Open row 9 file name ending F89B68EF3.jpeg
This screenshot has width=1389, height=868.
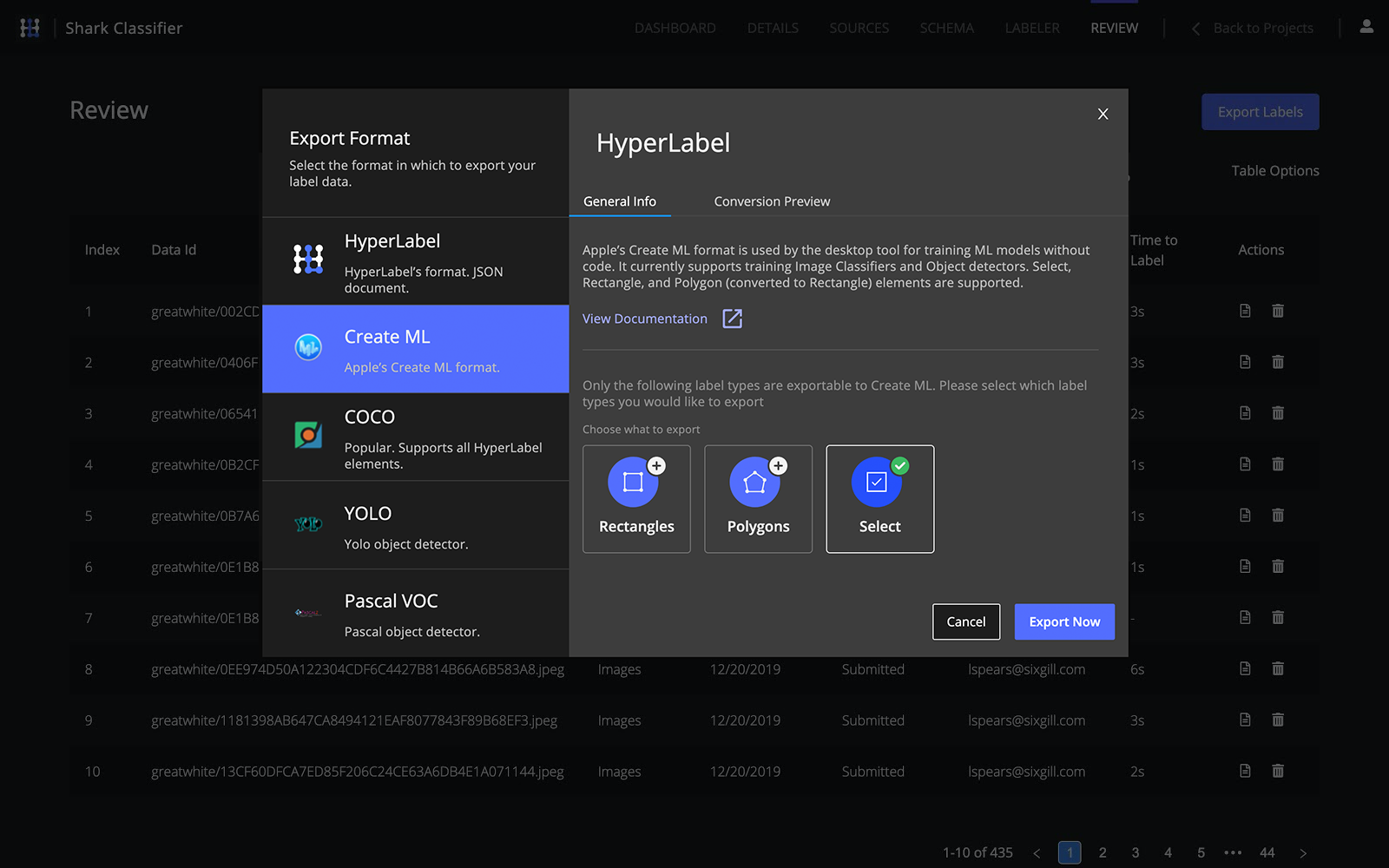pos(354,720)
